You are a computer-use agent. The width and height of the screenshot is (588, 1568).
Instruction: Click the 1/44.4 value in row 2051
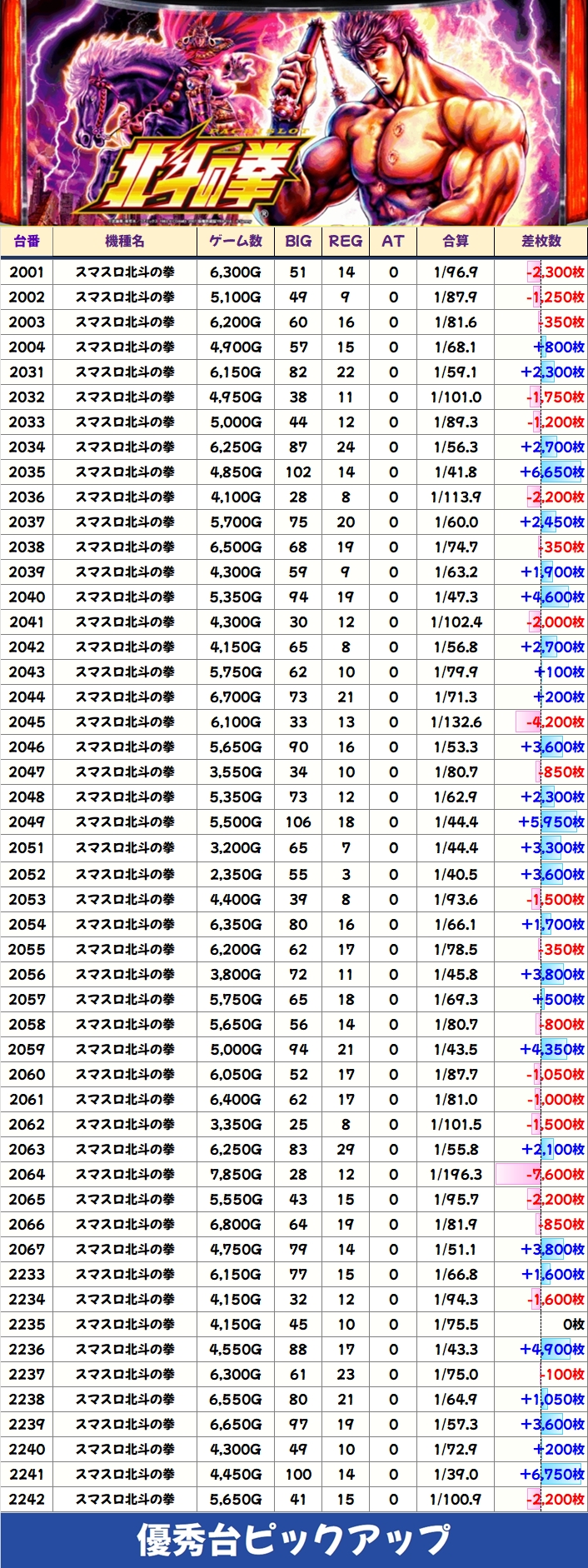456,847
